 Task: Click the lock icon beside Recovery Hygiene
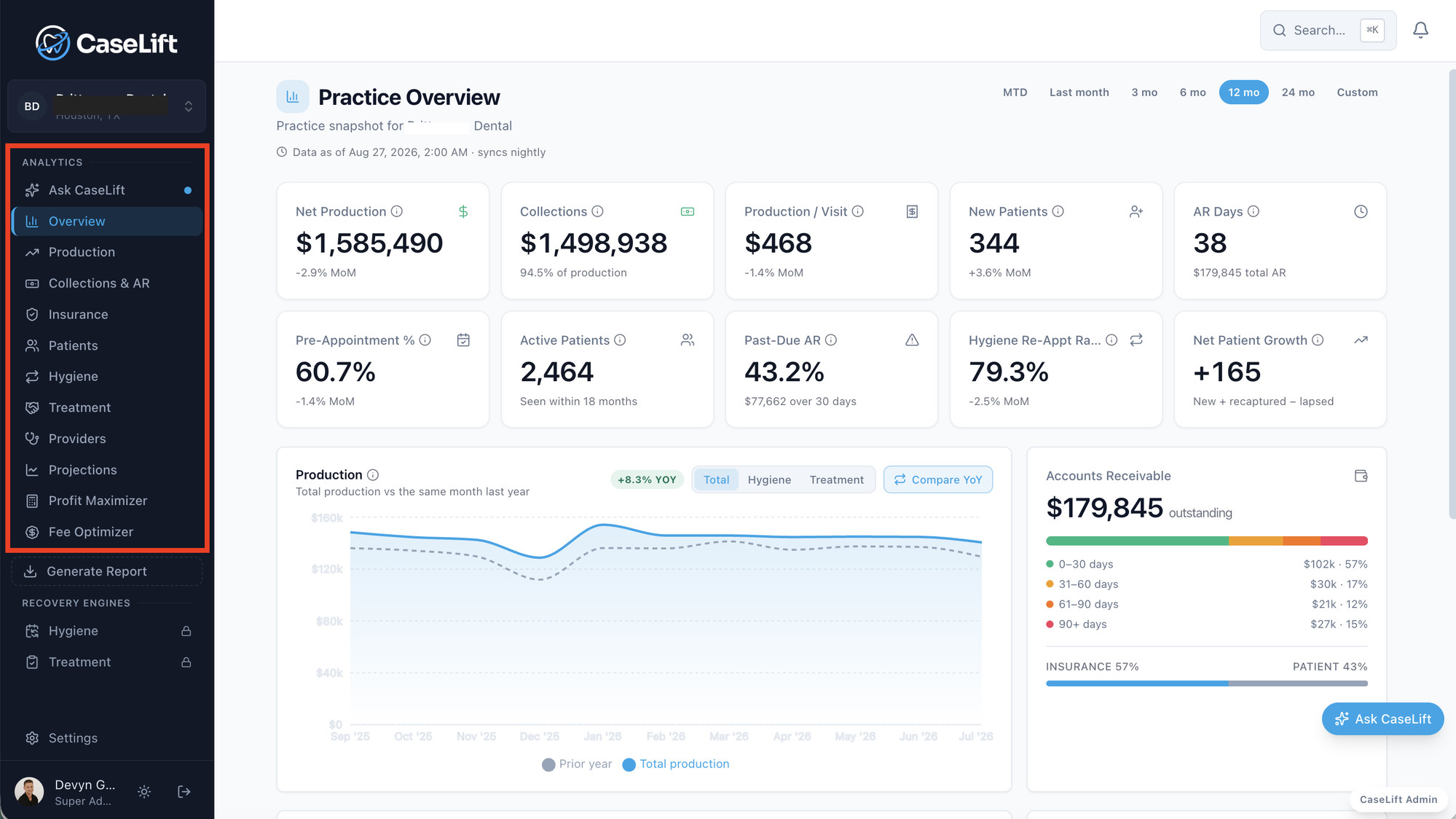pos(186,631)
